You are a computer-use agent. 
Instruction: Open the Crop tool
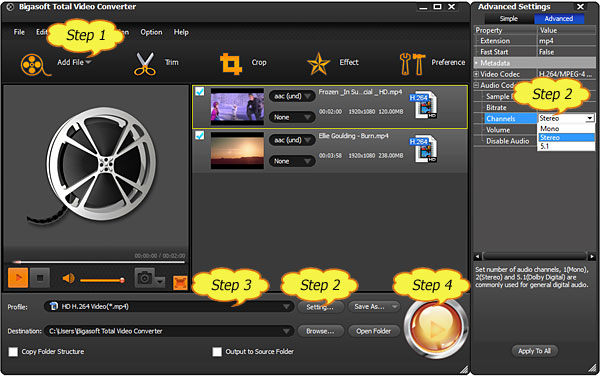pyautogui.click(x=231, y=64)
